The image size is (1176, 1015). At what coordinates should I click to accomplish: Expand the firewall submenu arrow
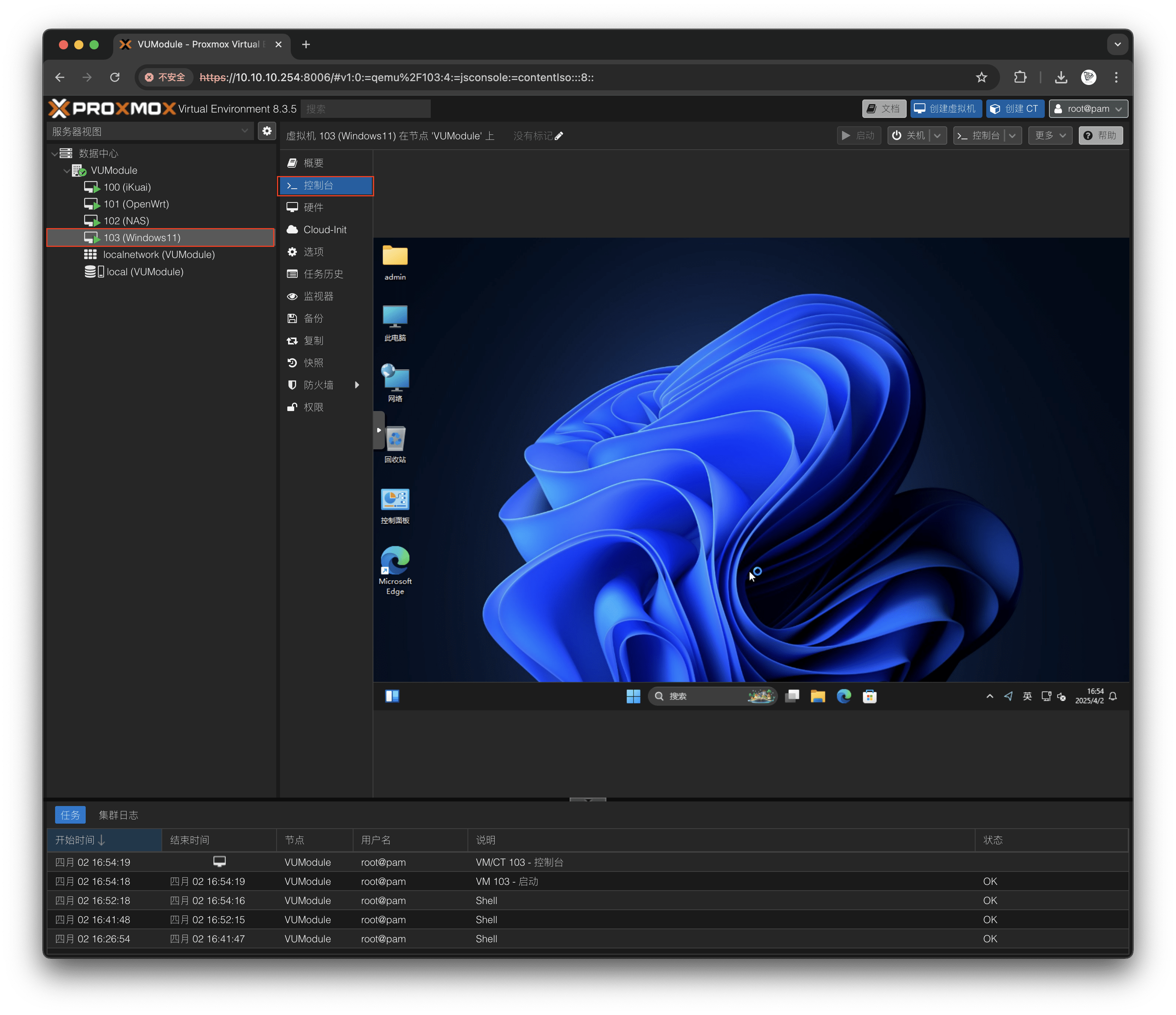[357, 385]
